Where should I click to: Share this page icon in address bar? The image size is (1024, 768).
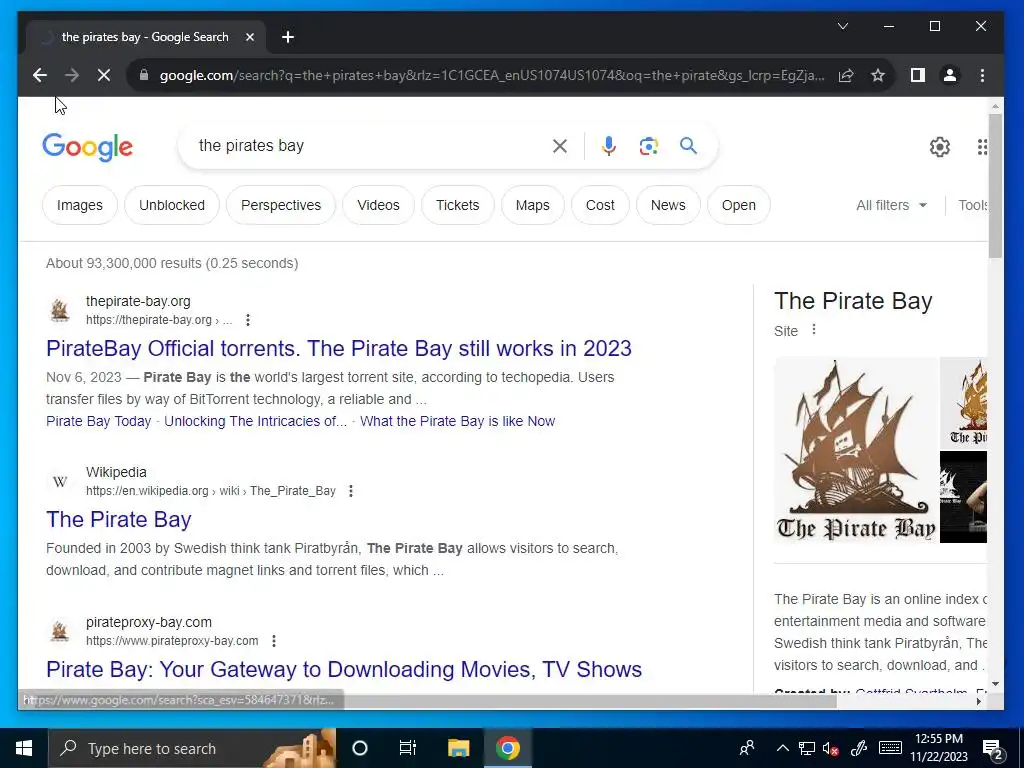click(846, 75)
